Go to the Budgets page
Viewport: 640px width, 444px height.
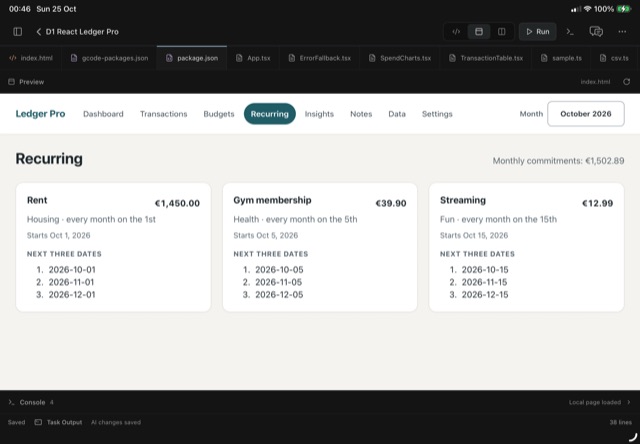(x=219, y=114)
